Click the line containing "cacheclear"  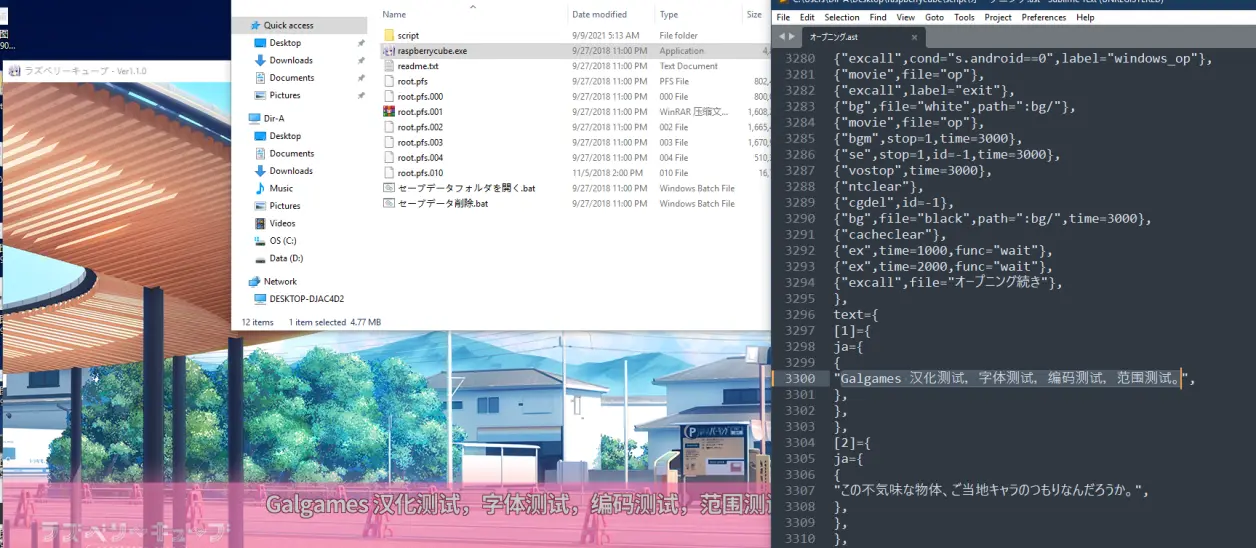pyautogui.click(x=889, y=235)
